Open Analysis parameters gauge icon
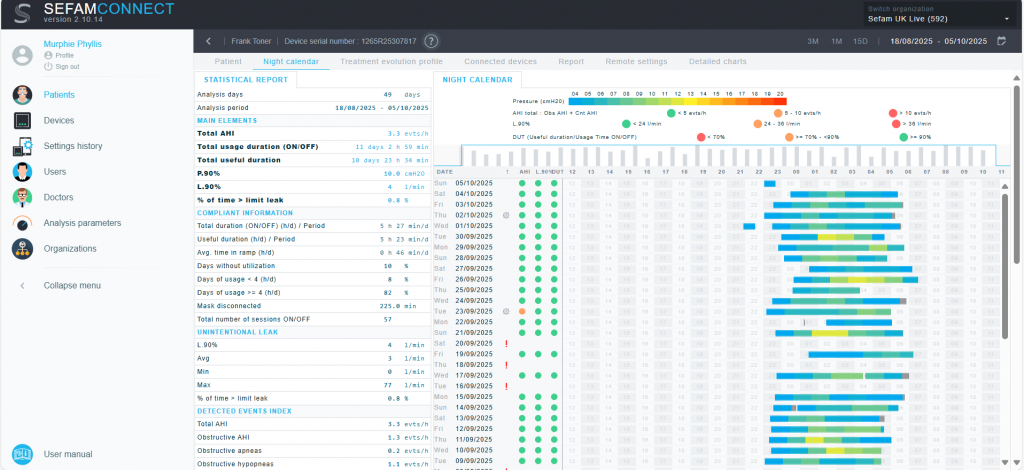The image size is (1024, 470). click(x=23, y=223)
